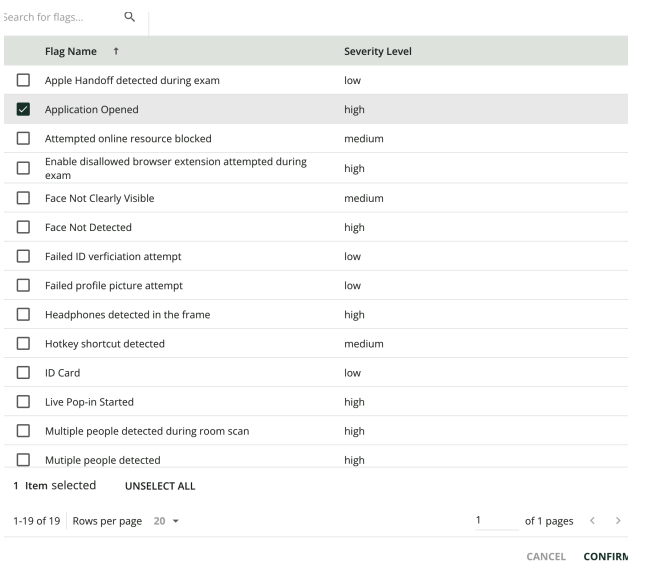This screenshot has width=649, height=572.
Task: Go to previous page chevron
Action: (x=592, y=521)
